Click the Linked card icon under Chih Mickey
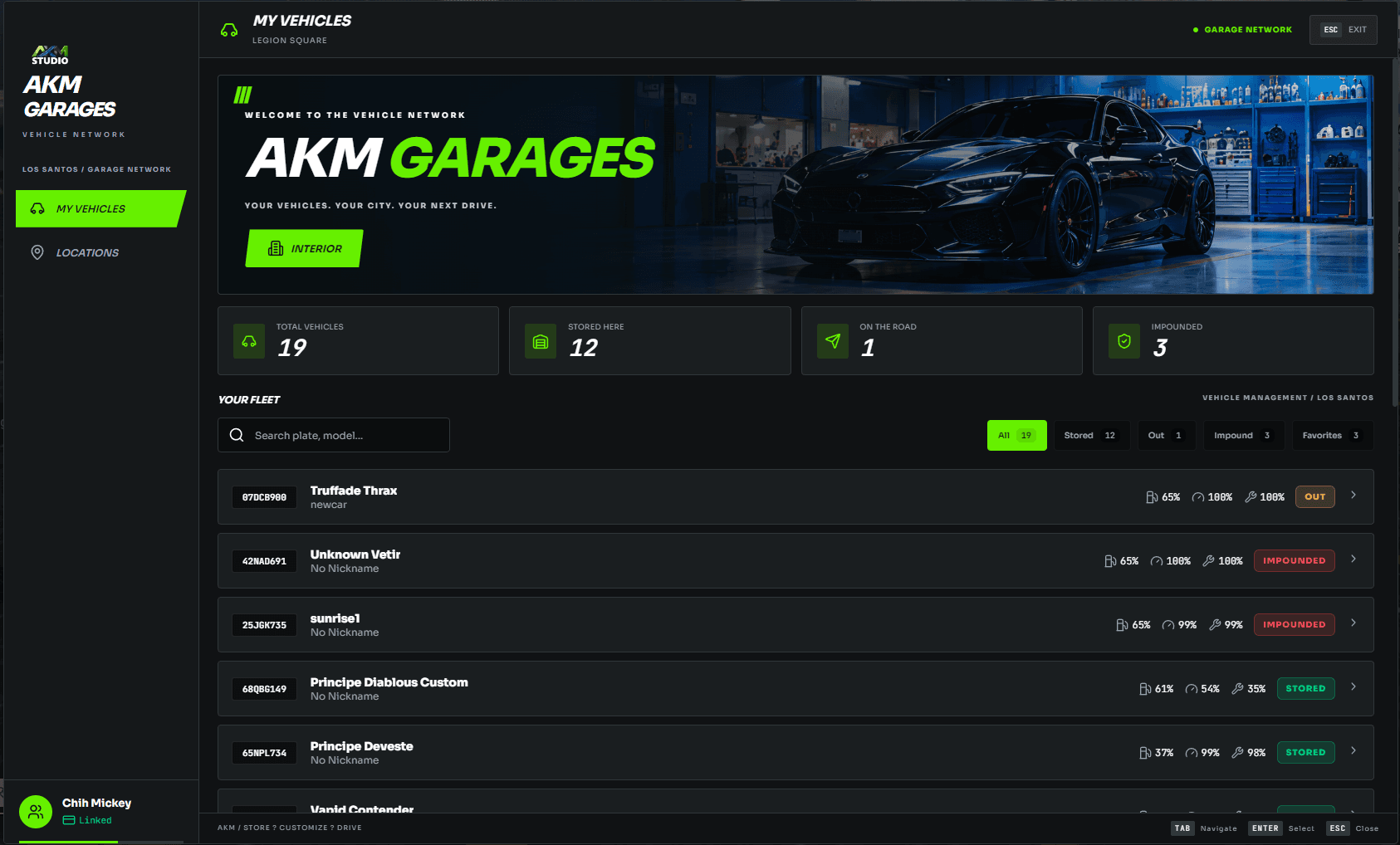 69,820
